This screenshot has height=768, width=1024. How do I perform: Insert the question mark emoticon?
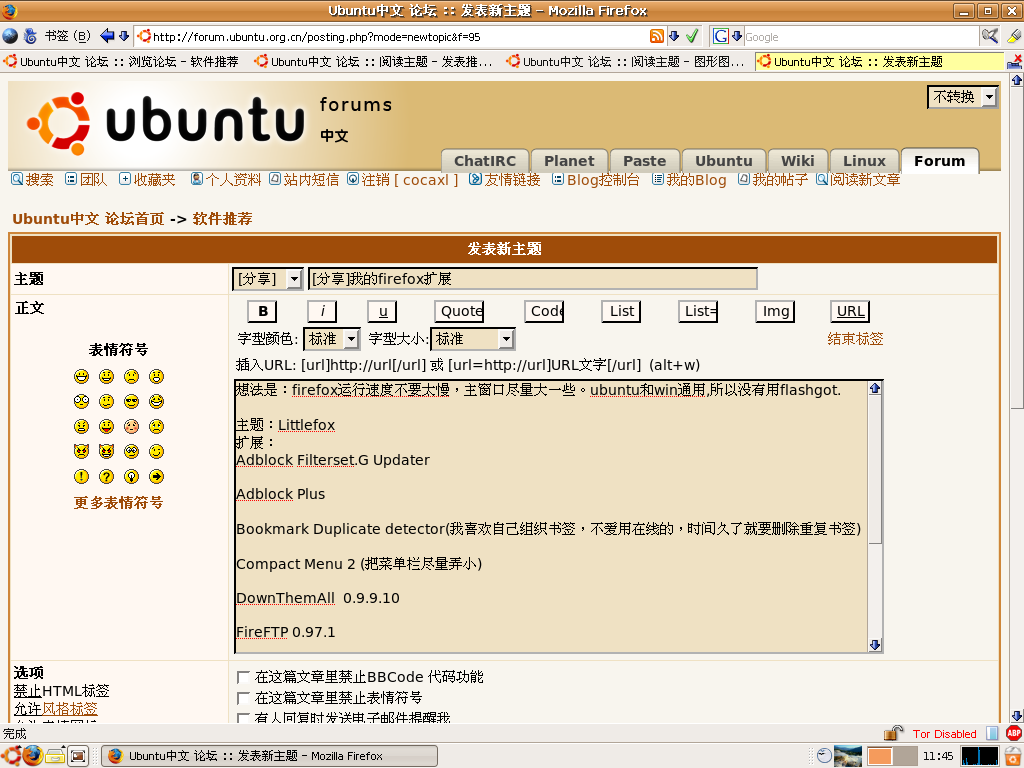tap(106, 476)
